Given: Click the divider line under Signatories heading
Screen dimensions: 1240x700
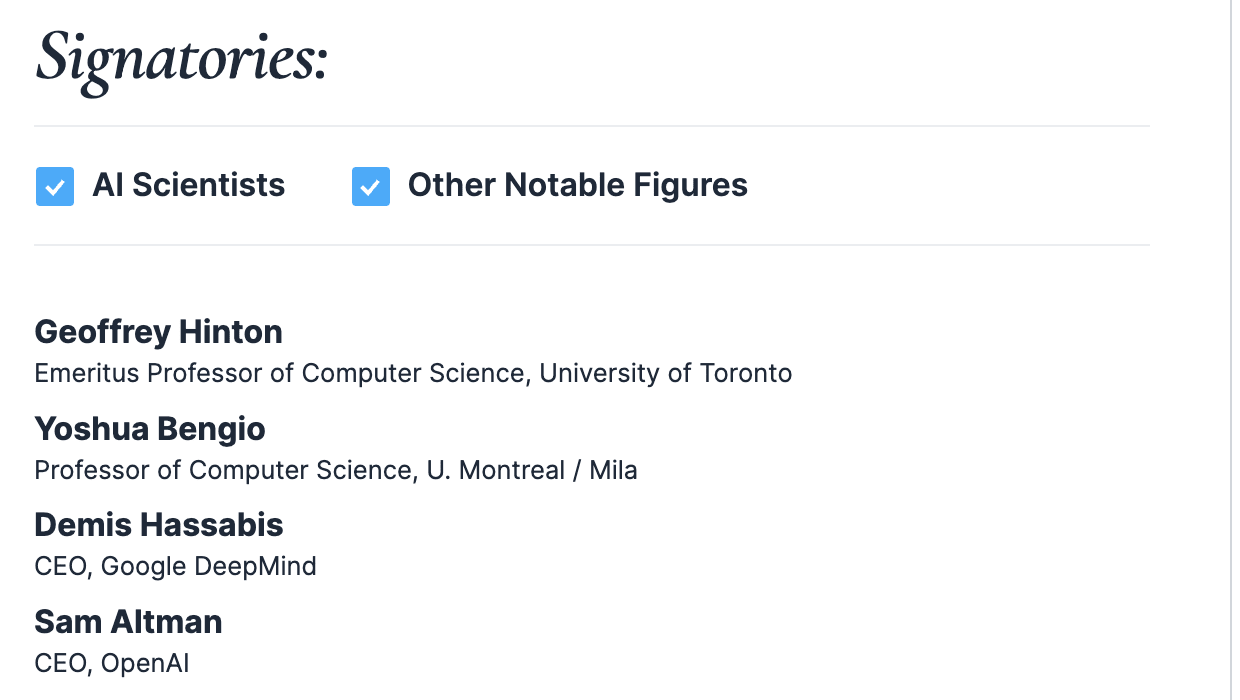Looking at the screenshot, I should [x=592, y=126].
